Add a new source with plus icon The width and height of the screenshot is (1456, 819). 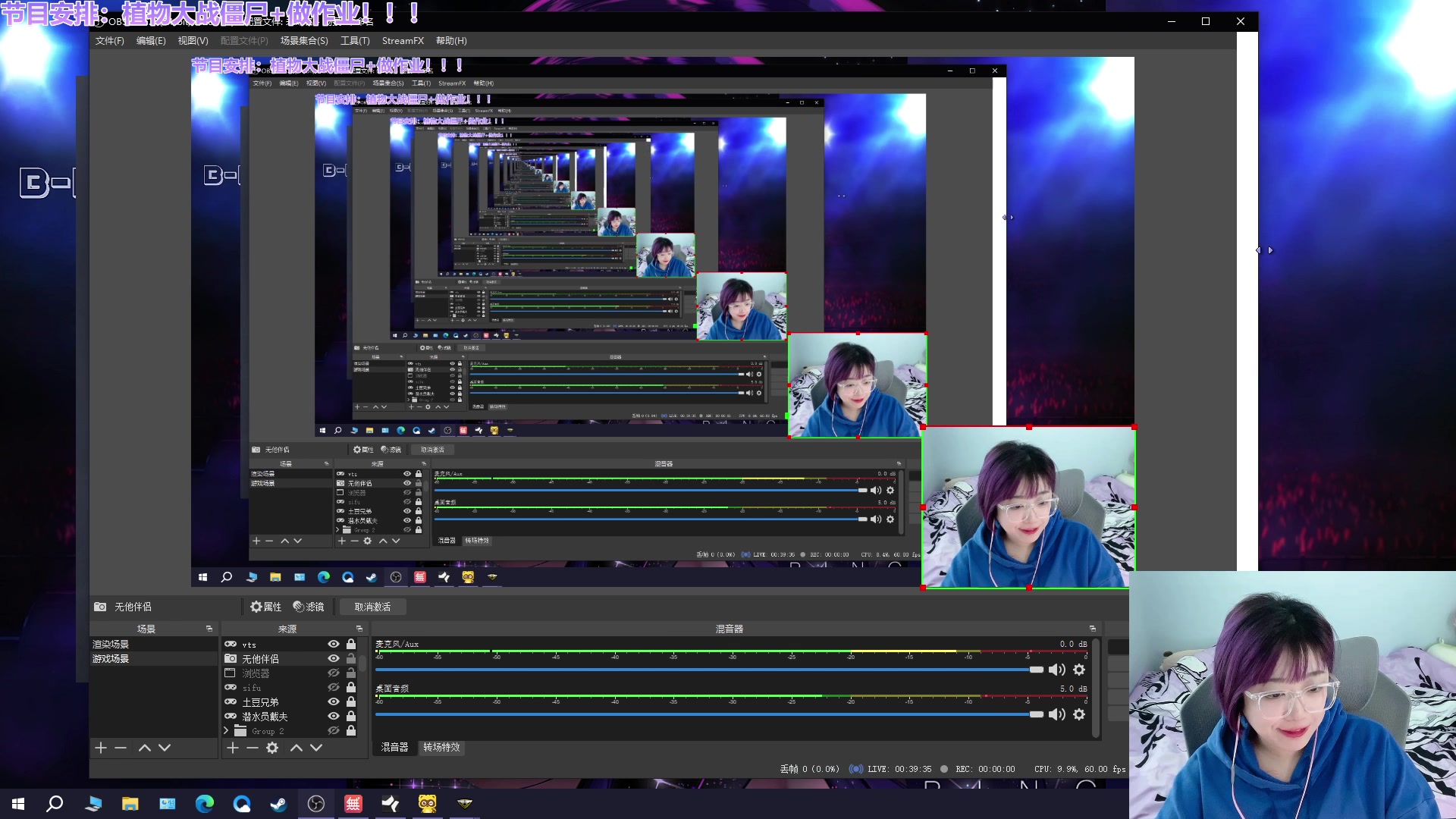pos(233,748)
